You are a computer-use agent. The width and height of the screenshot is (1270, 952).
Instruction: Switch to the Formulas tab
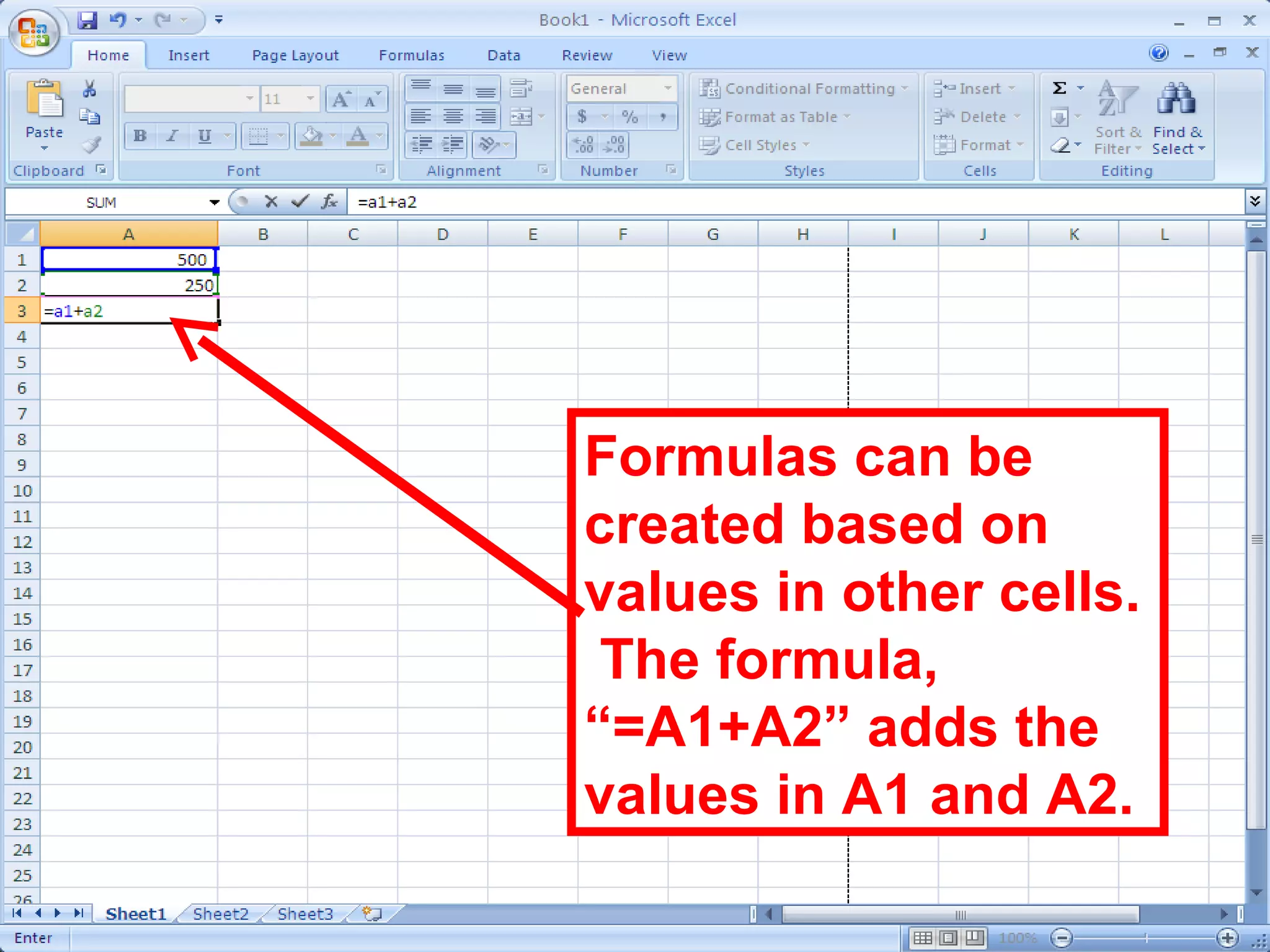(412, 55)
